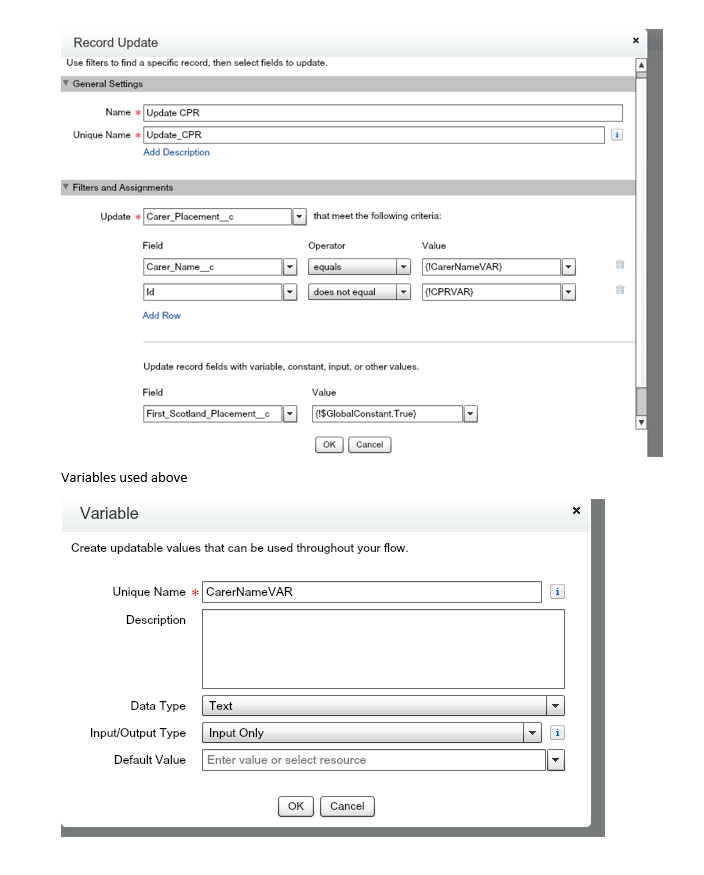Open the 'does not equal' operator dropdown

(x=404, y=292)
